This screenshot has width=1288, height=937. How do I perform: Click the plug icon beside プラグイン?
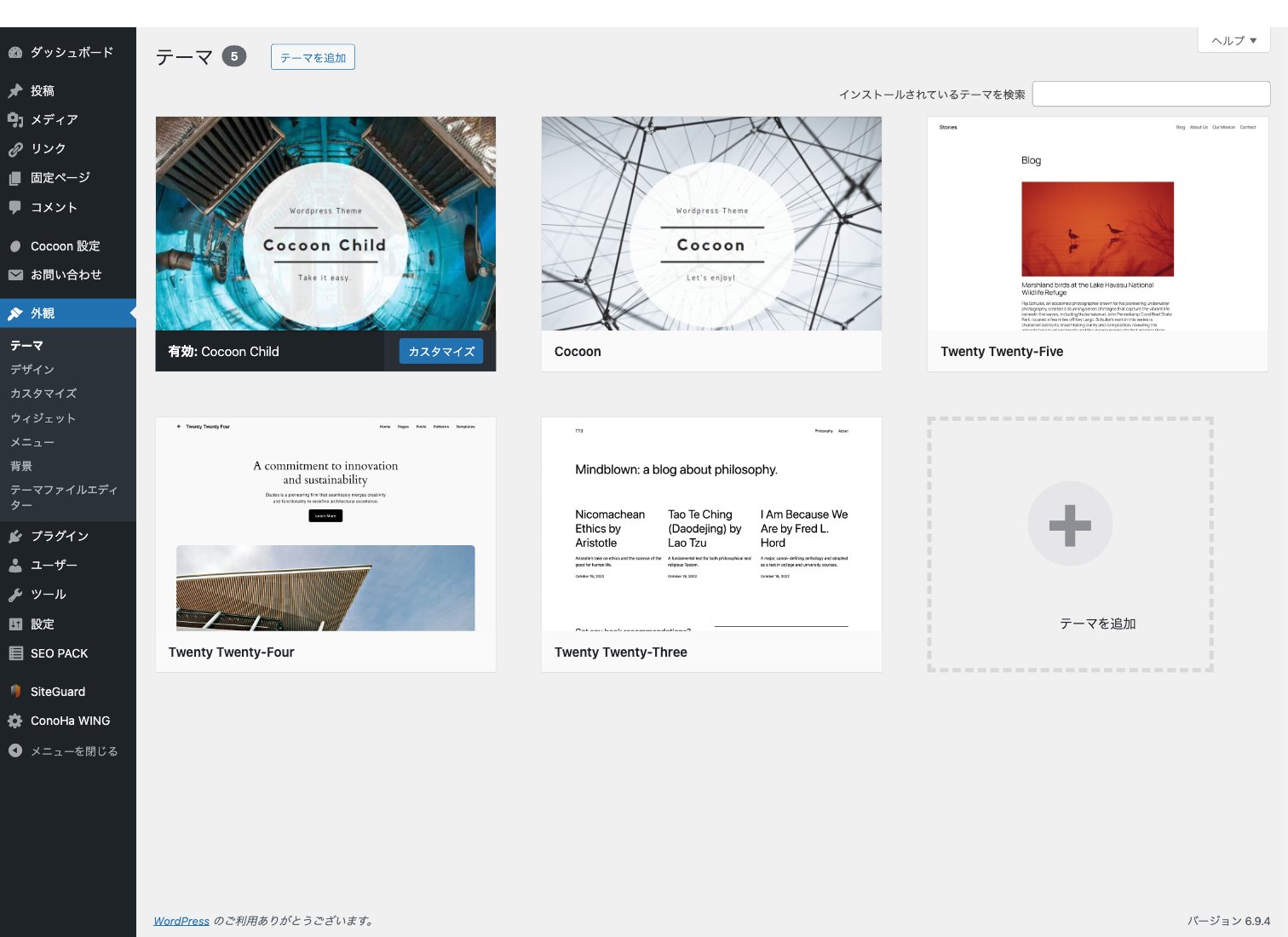15,537
